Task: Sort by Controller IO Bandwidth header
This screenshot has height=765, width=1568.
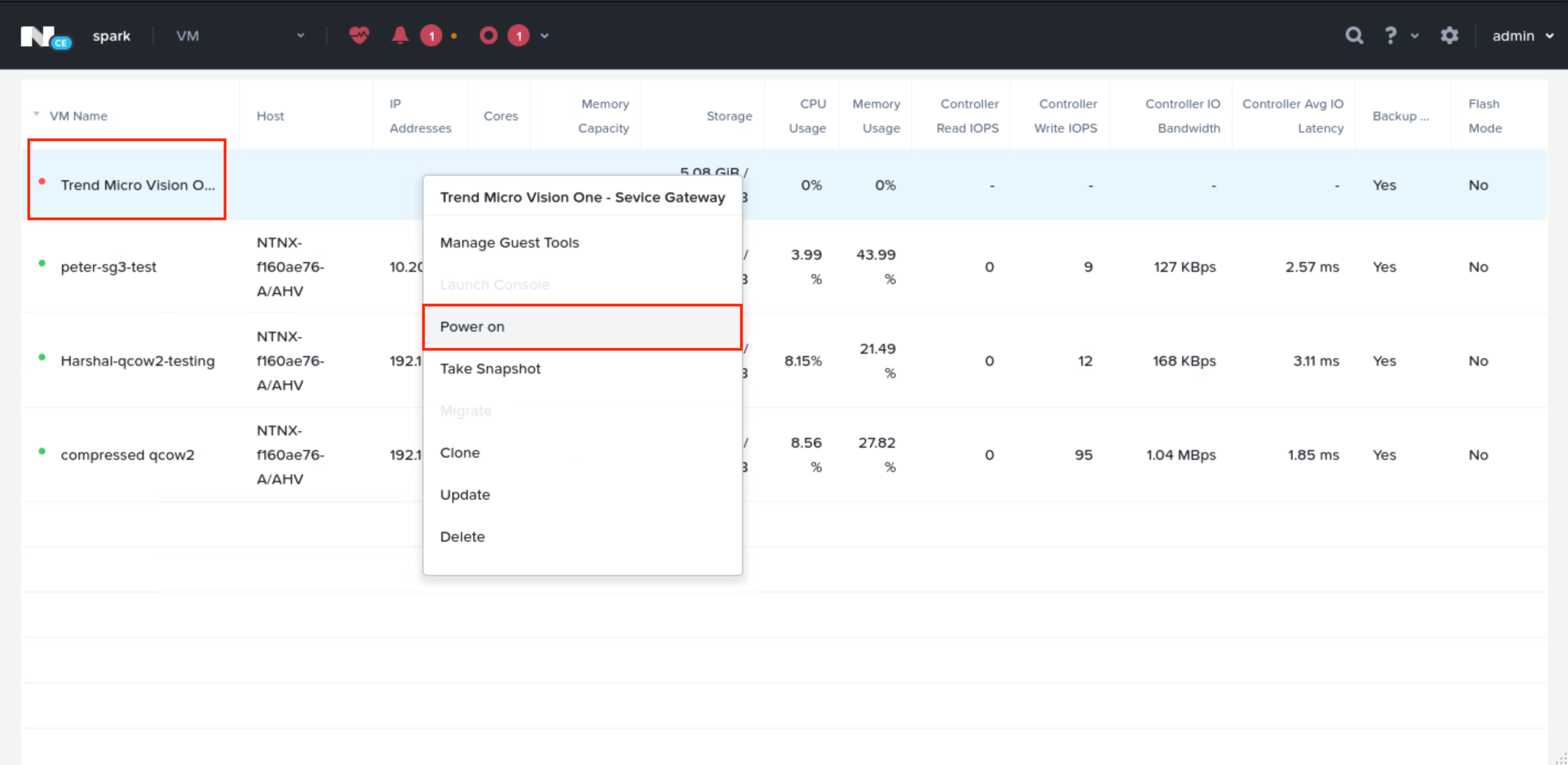Action: tap(1183, 116)
